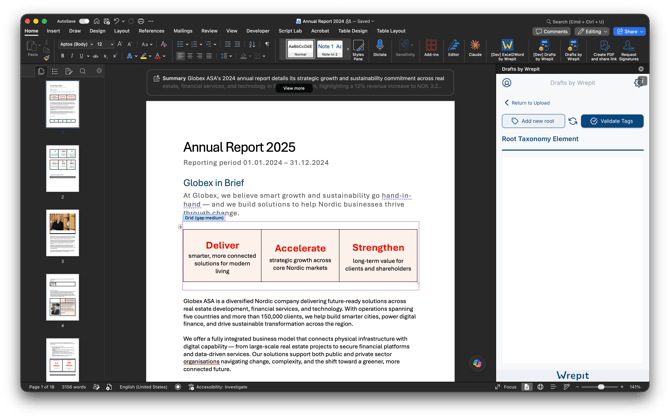Click the Drafts by Wrepit account icon
Viewport: 670px width, 419px height.
pos(507,83)
